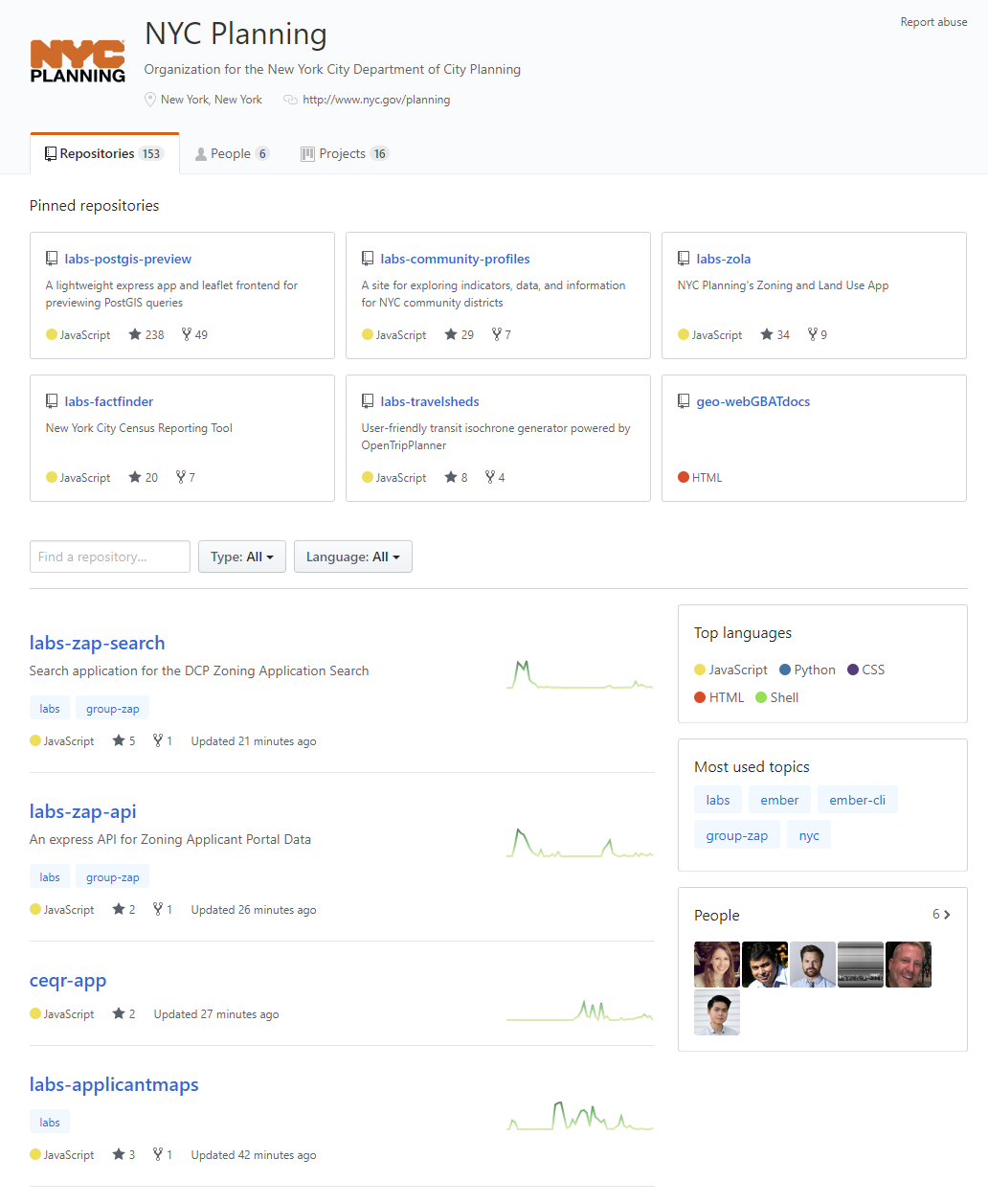
Task: Filter by JavaScript in Top languages
Action: pos(731,670)
